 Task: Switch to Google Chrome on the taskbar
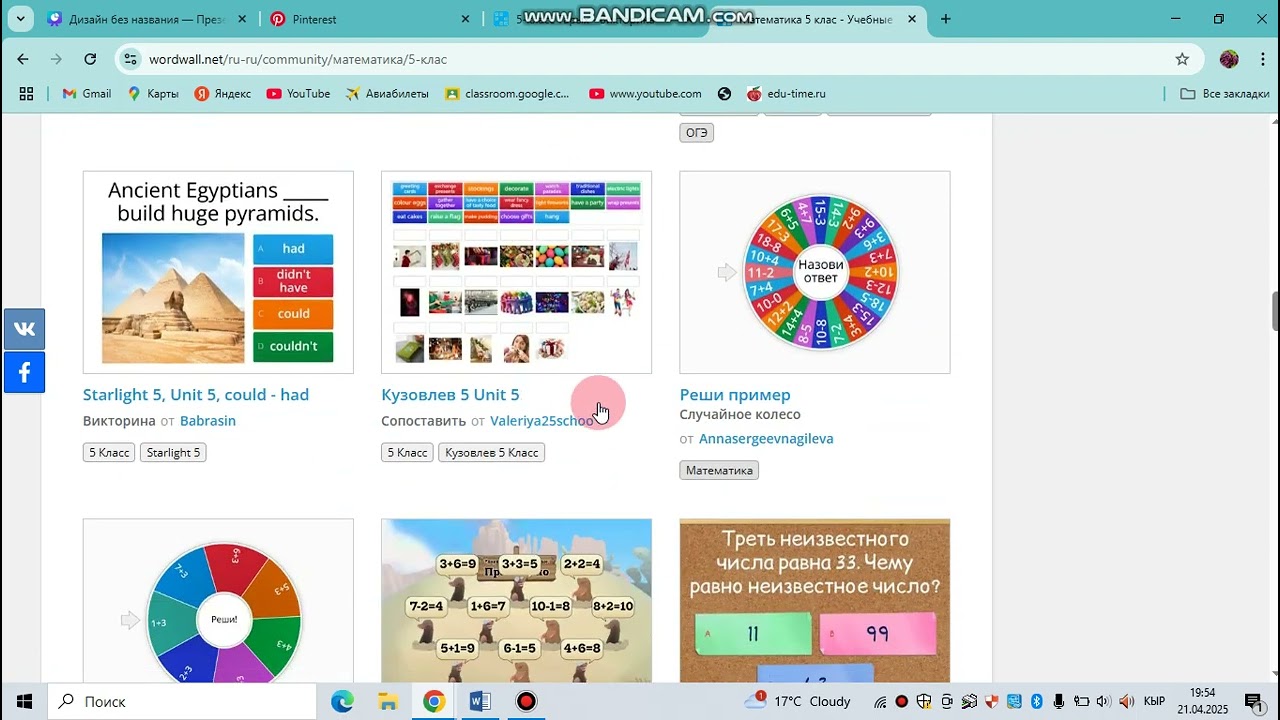pyautogui.click(x=434, y=701)
